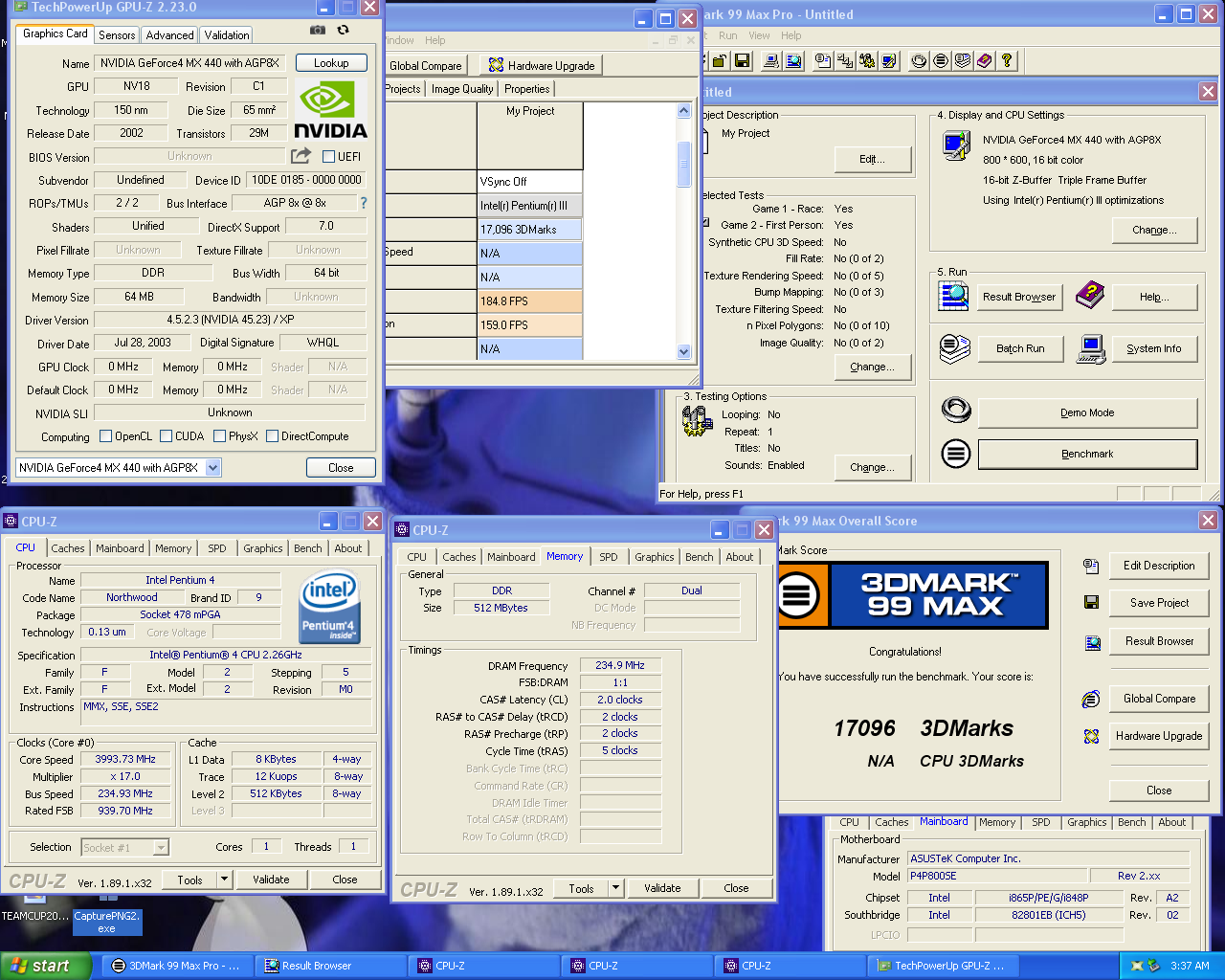
Task: Click the purple help book icon in the Run panel
Action: (x=1090, y=296)
